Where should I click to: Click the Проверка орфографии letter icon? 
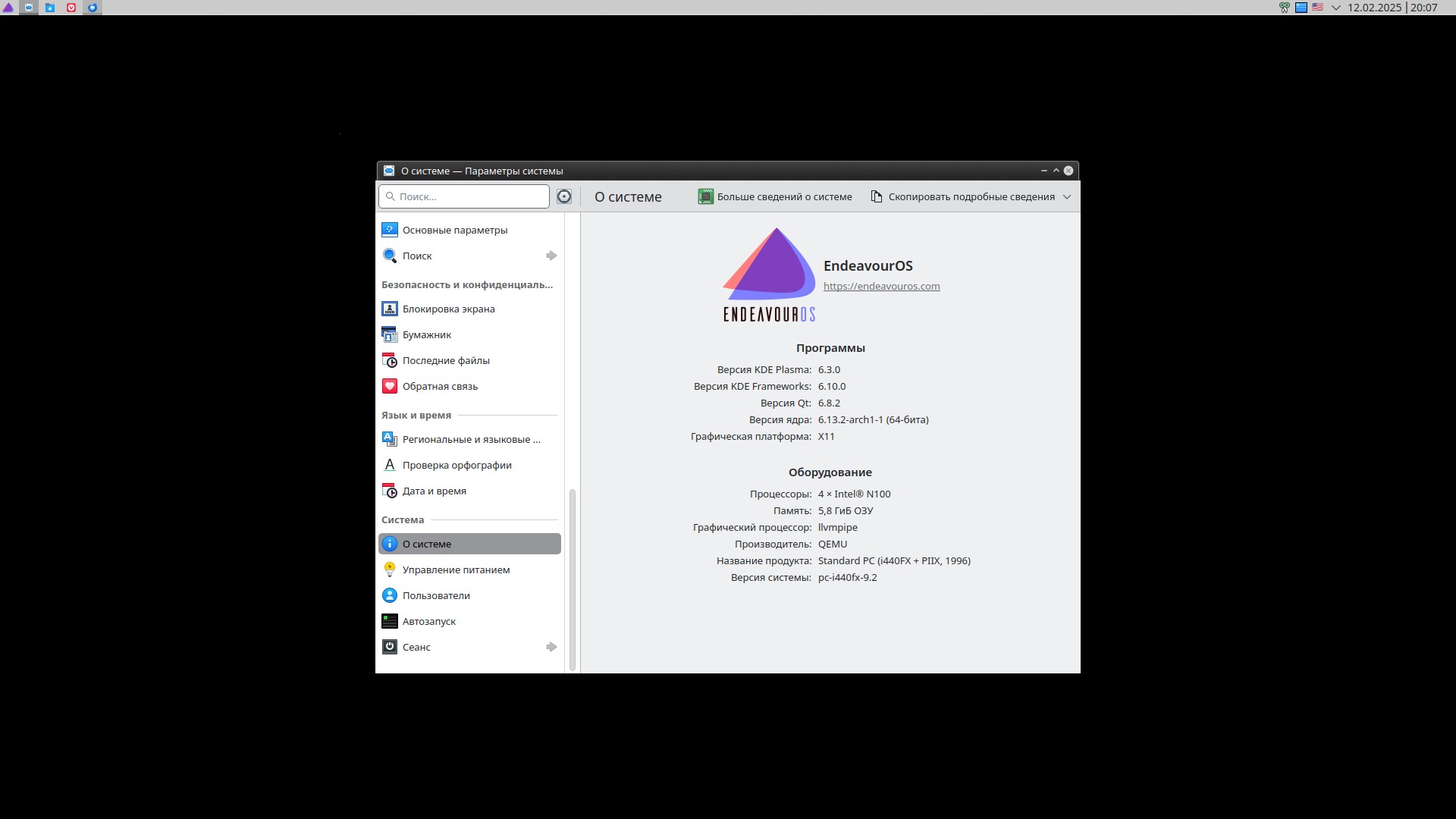(390, 465)
